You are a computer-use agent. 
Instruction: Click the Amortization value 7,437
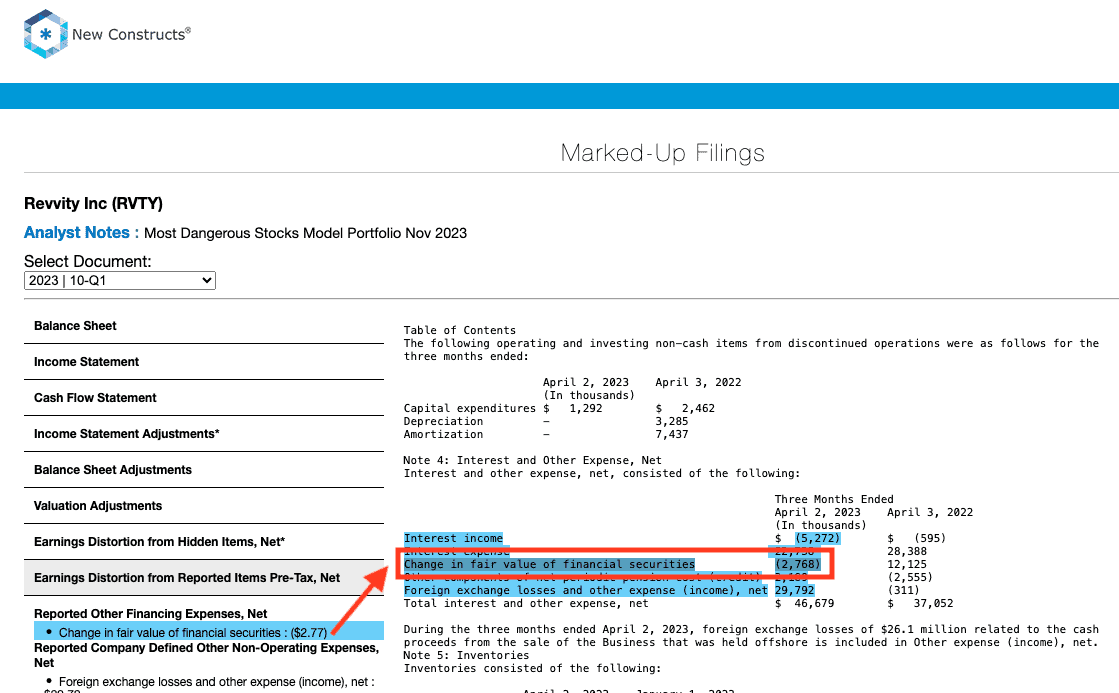[x=672, y=434]
